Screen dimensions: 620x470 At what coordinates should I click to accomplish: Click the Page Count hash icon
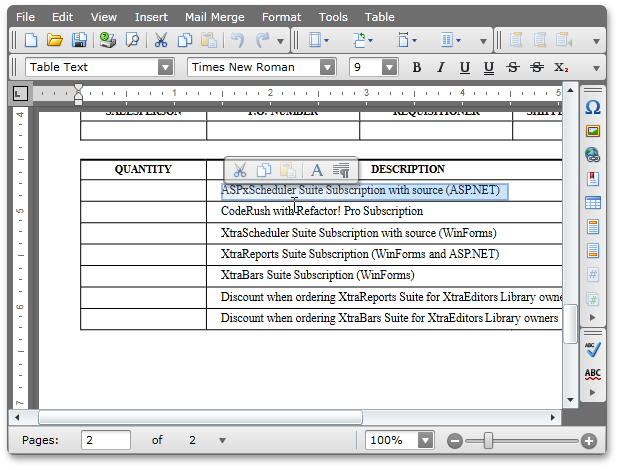(x=593, y=299)
